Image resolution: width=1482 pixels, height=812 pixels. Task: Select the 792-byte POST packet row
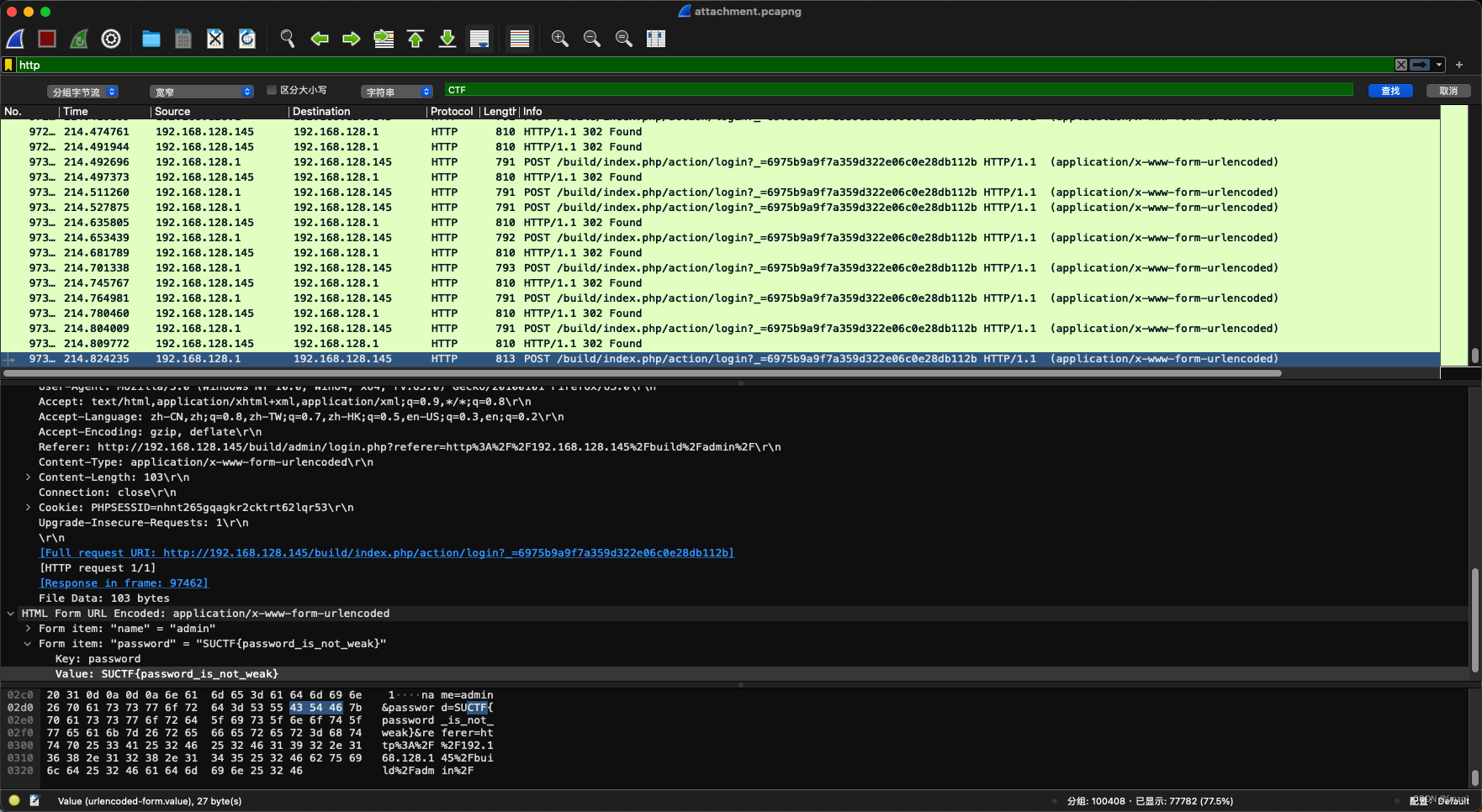click(x=720, y=238)
